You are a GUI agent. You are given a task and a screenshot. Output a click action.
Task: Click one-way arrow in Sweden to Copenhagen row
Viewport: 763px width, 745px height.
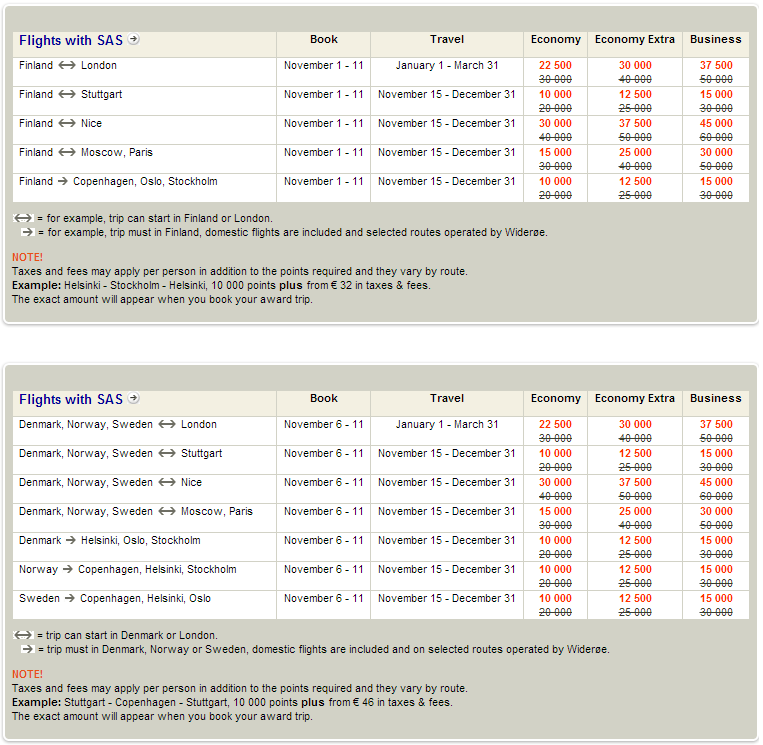tap(70, 599)
